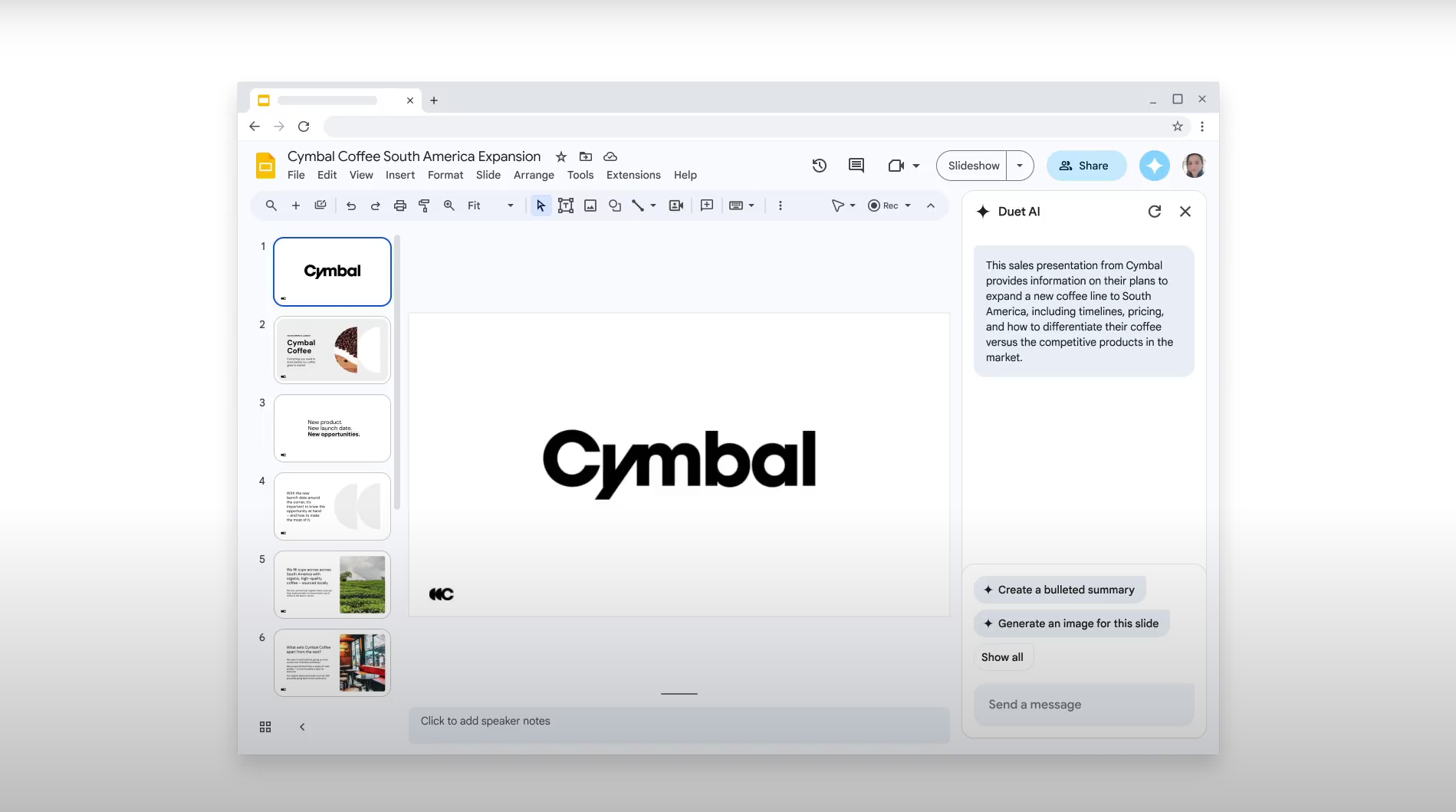
Task: Open the View menu
Action: pos(361,175)
